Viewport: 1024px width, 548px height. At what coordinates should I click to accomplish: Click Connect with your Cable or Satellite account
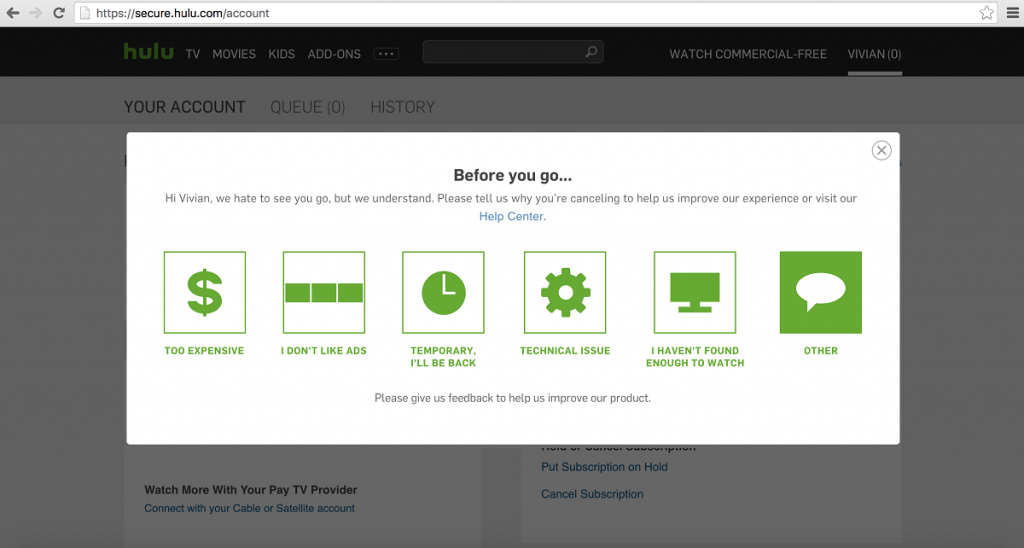click(x=249, y=508)
